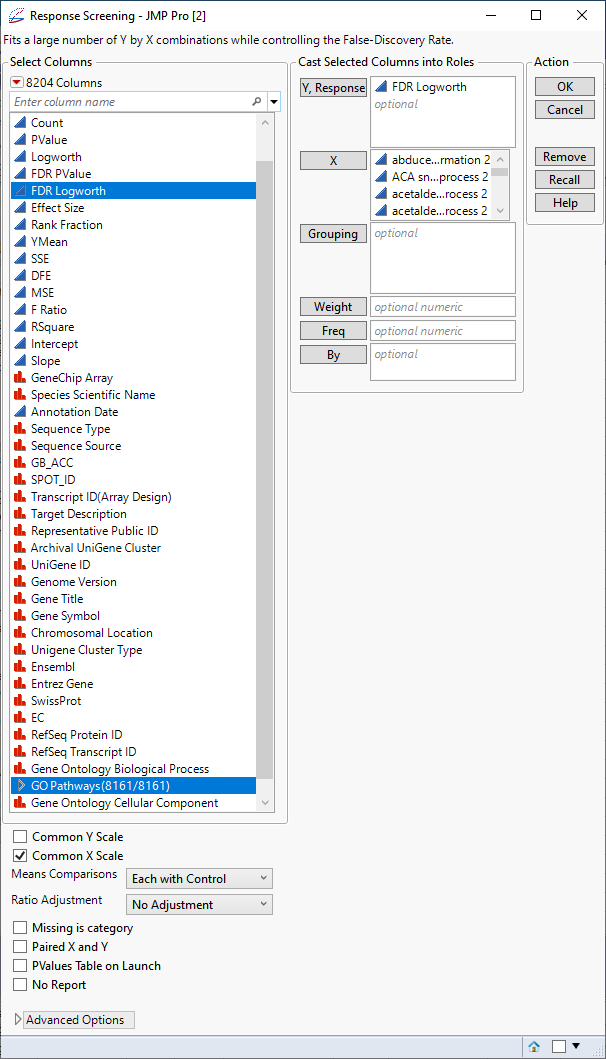Click the continuous icon beside Effect Size
The width and height of the screenshot is (606, 1059).
20,208
